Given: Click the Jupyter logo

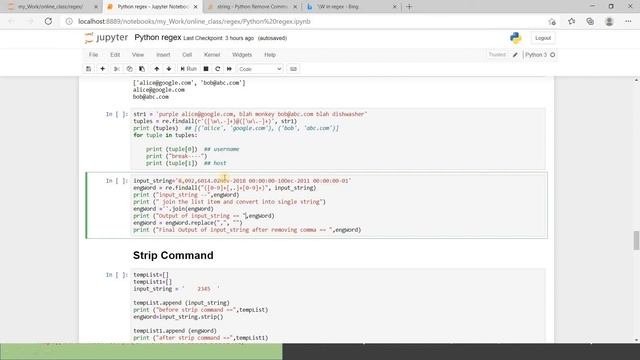Looking at the screenshot, I should (106, 38).
